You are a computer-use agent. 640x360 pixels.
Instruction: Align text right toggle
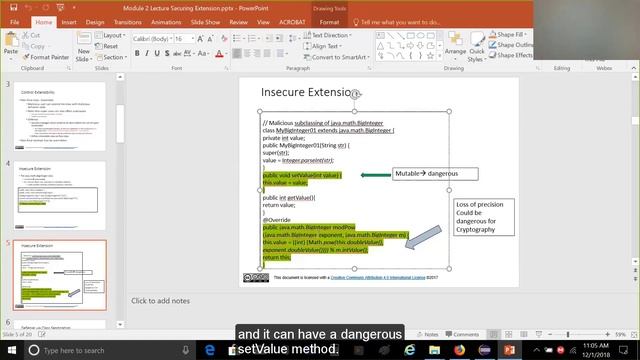(257, 53)
